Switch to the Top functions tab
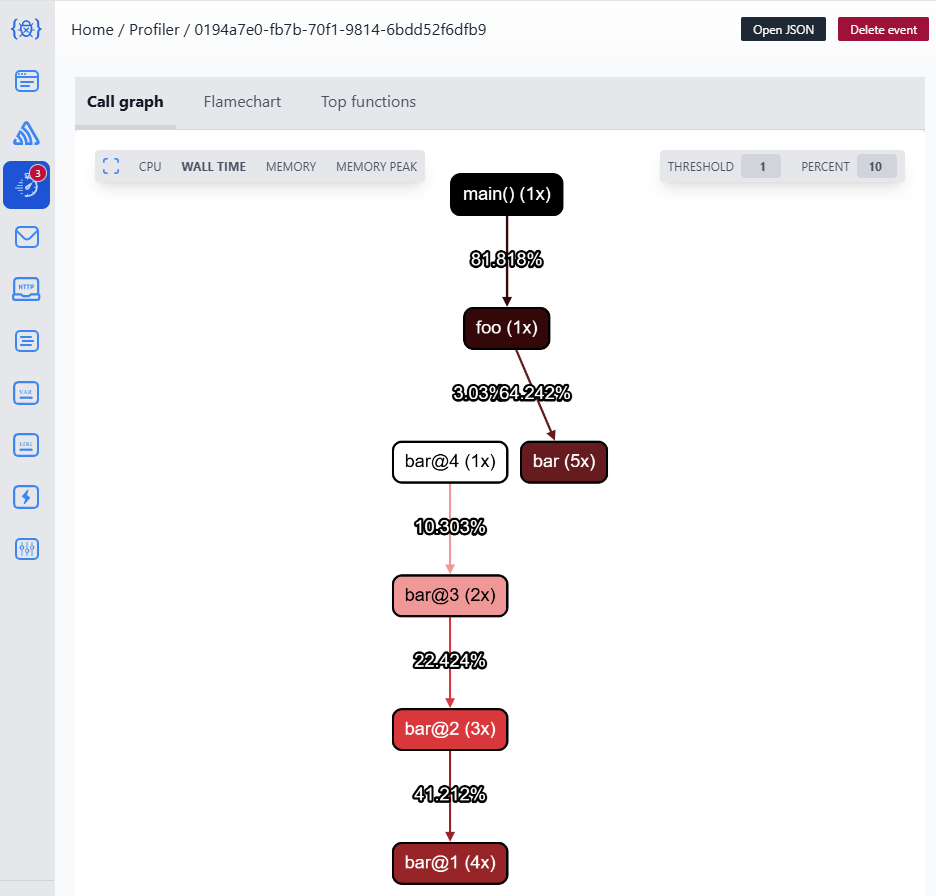This screenshot has height=896, width=936. [368, 102]
